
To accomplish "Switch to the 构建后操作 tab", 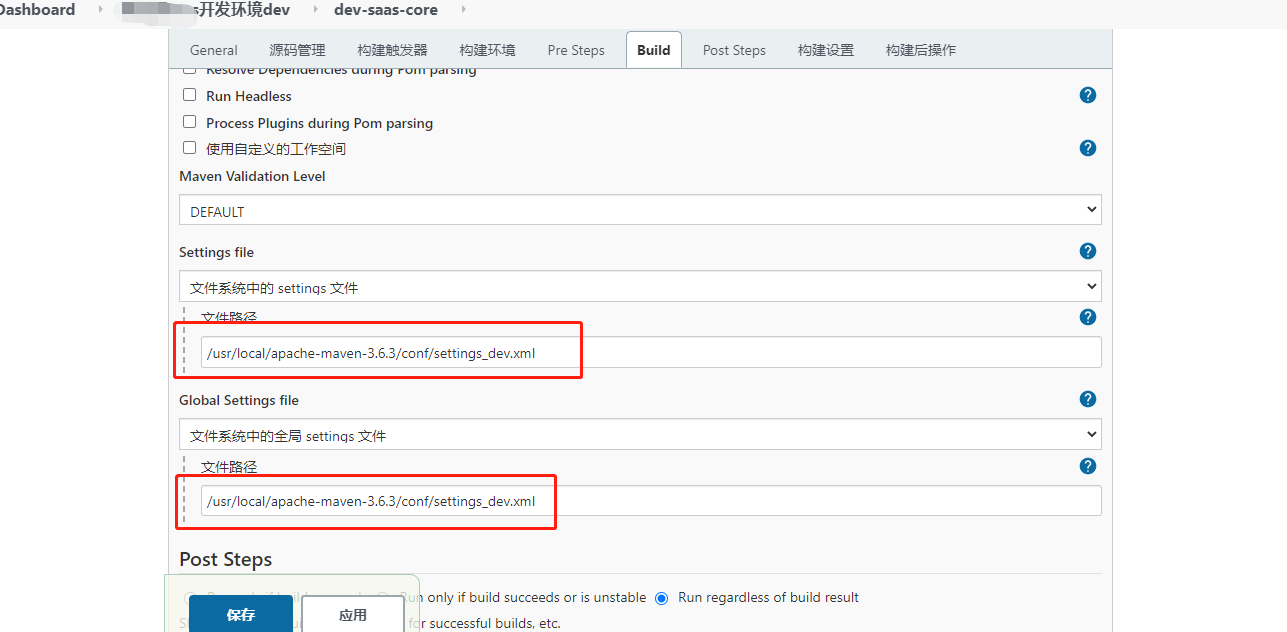I will tap(921, 50).
